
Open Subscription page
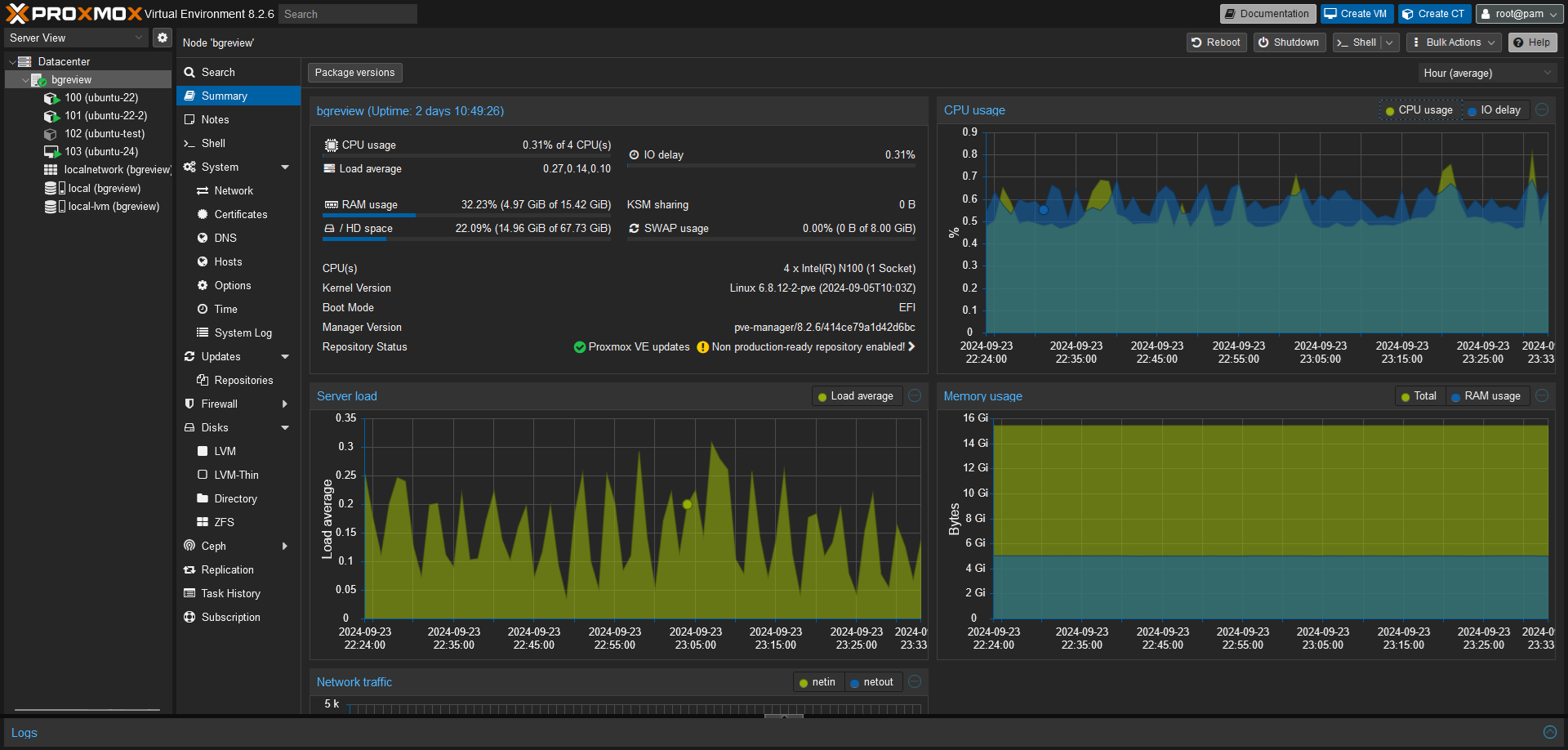coord(238,617)
